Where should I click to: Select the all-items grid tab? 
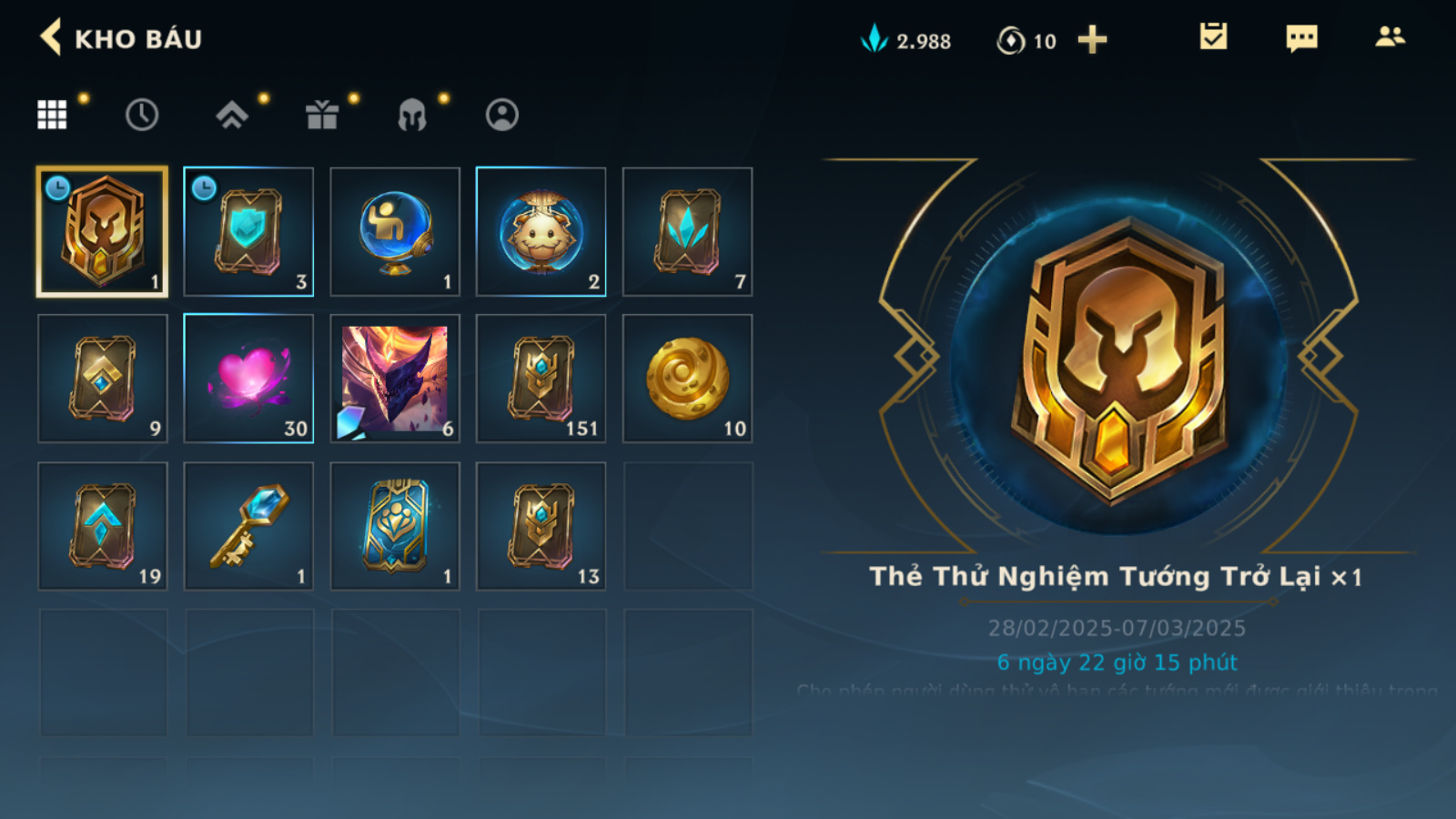(x=52, y=115)
